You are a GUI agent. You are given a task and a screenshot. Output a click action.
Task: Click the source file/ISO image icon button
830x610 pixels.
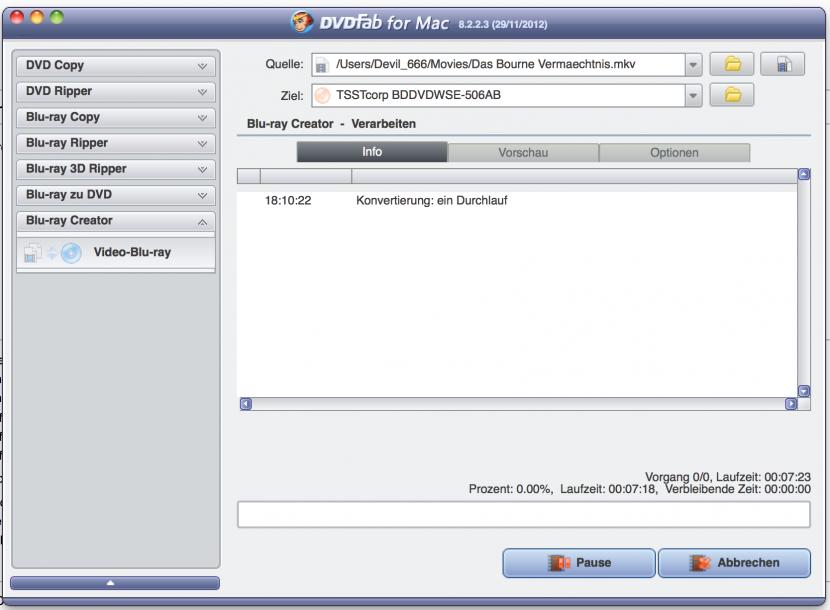tap(782, 65)
